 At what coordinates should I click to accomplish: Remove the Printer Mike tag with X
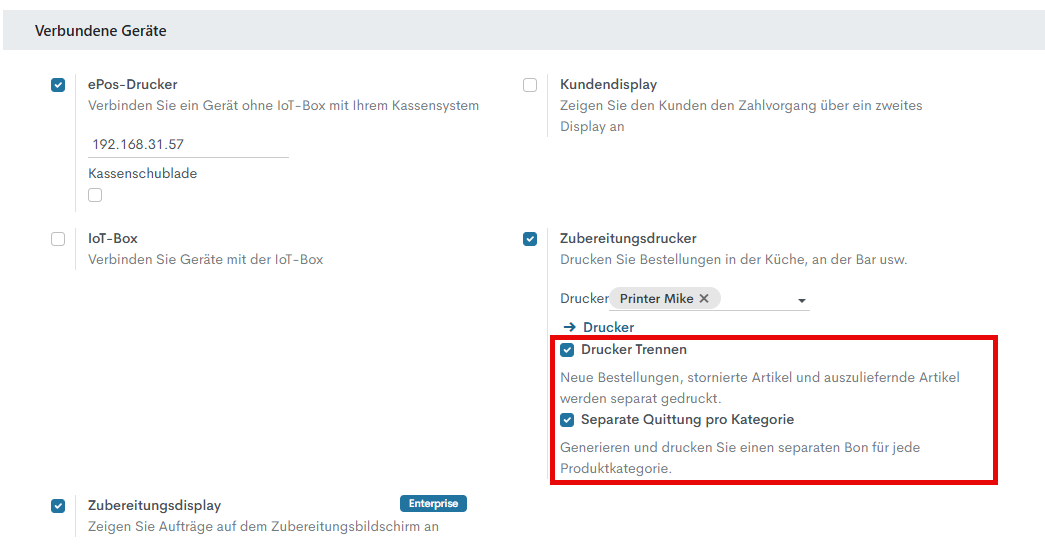click(x=704, y=299)
